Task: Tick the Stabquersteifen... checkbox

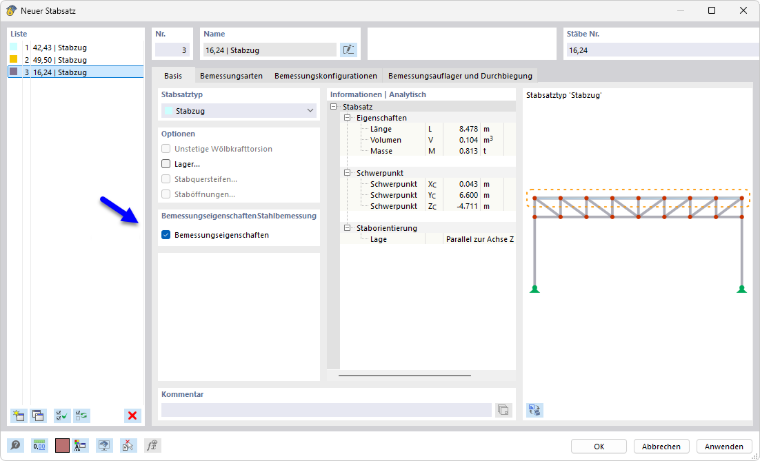Action: pyautogui.click(x=166, y=179)
